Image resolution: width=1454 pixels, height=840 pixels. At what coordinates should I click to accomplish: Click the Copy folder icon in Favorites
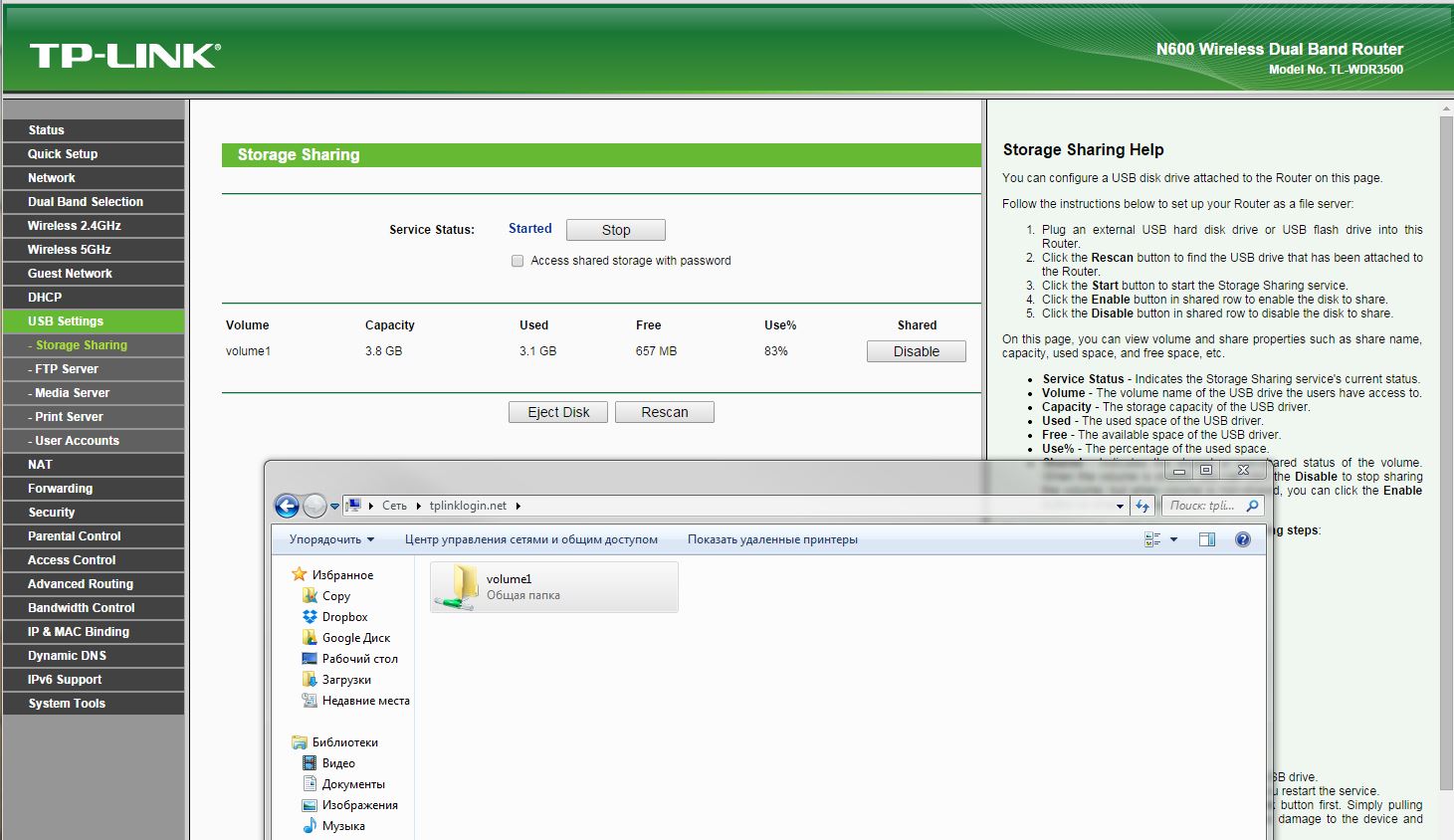(x=310, y=595)
